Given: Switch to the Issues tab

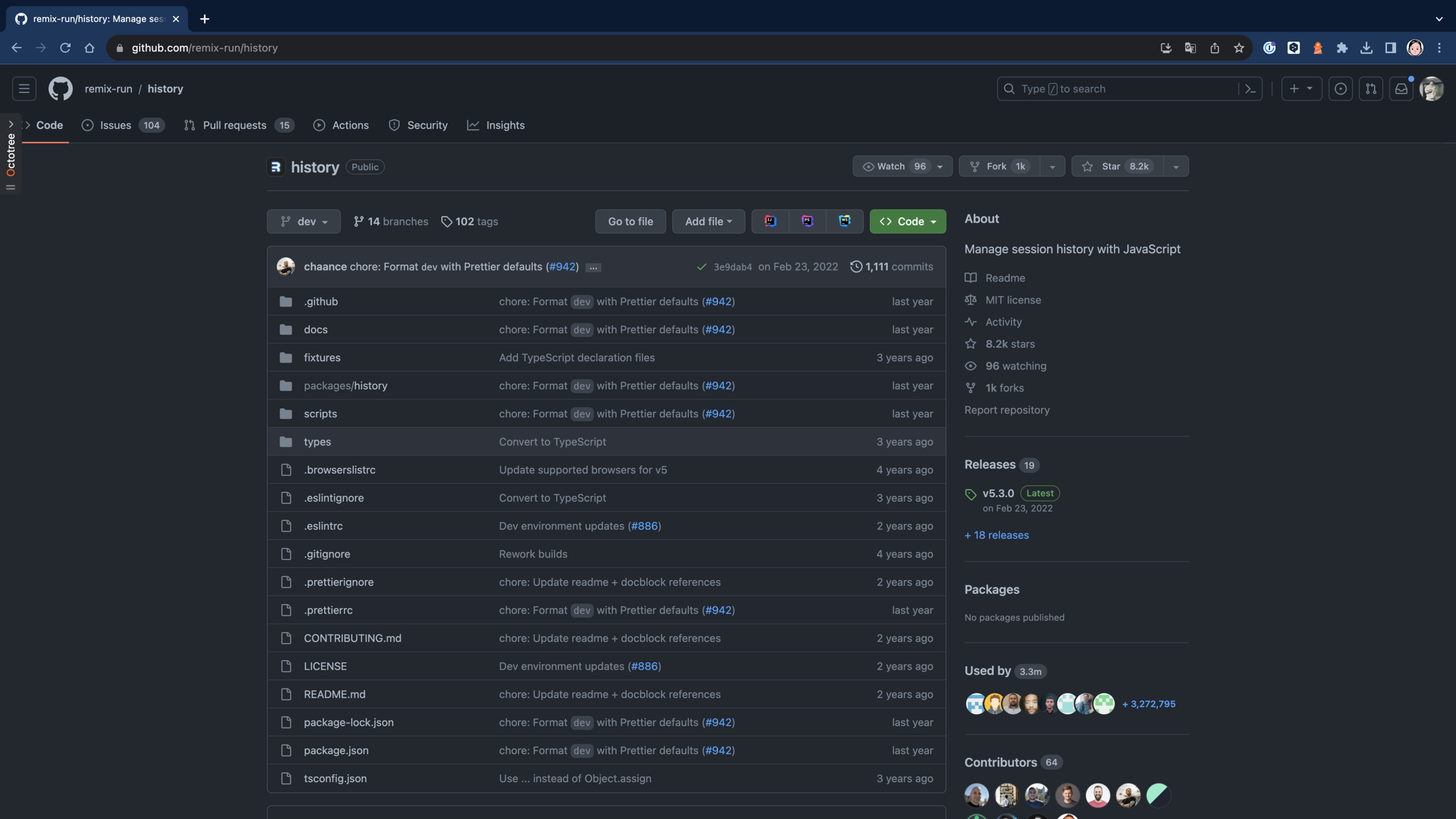Looking at the screenshot, I should pos(115,125).
